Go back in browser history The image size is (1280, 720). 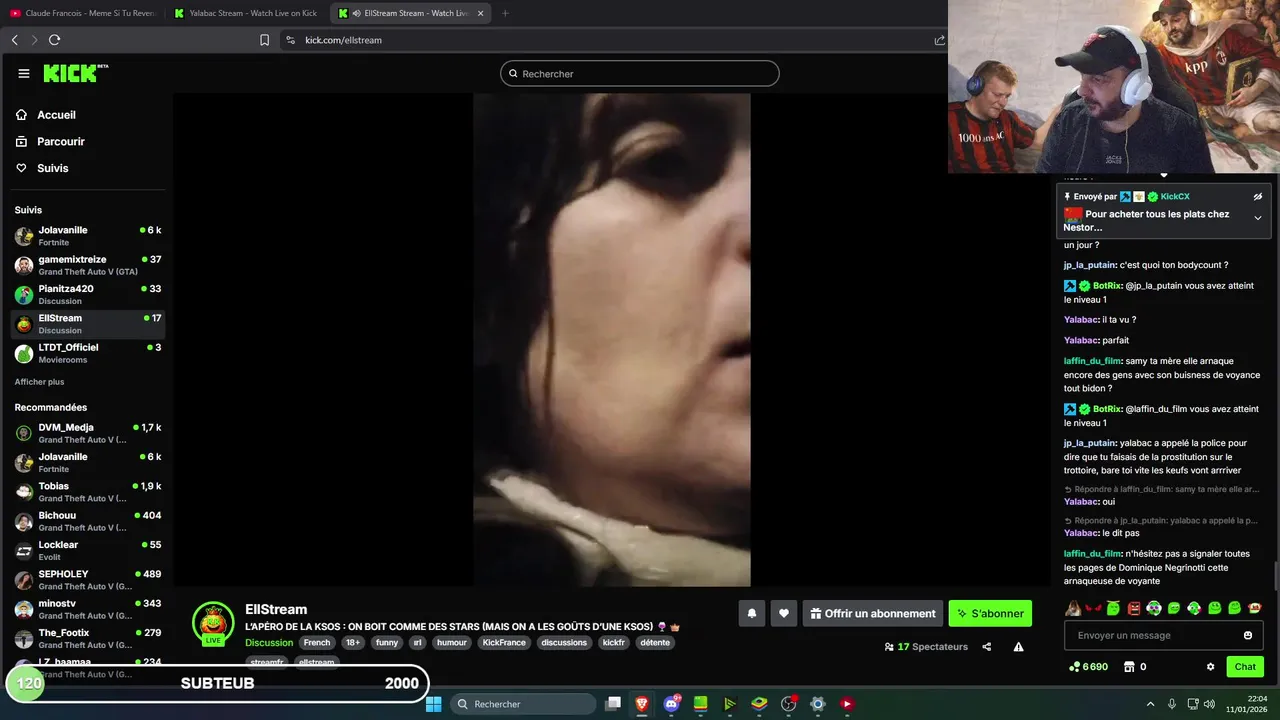click(x=14, y=40)
